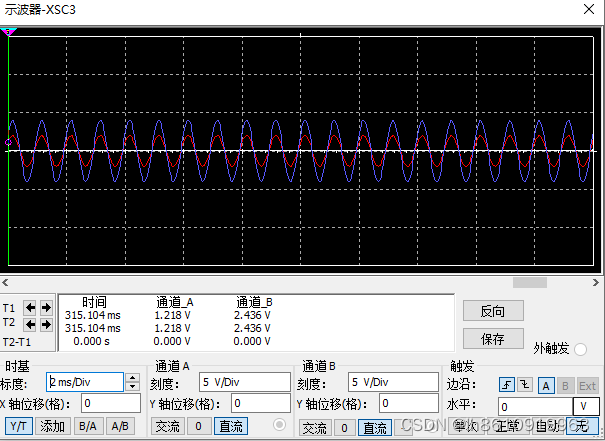Click the 保存 (Save) button

493,339
